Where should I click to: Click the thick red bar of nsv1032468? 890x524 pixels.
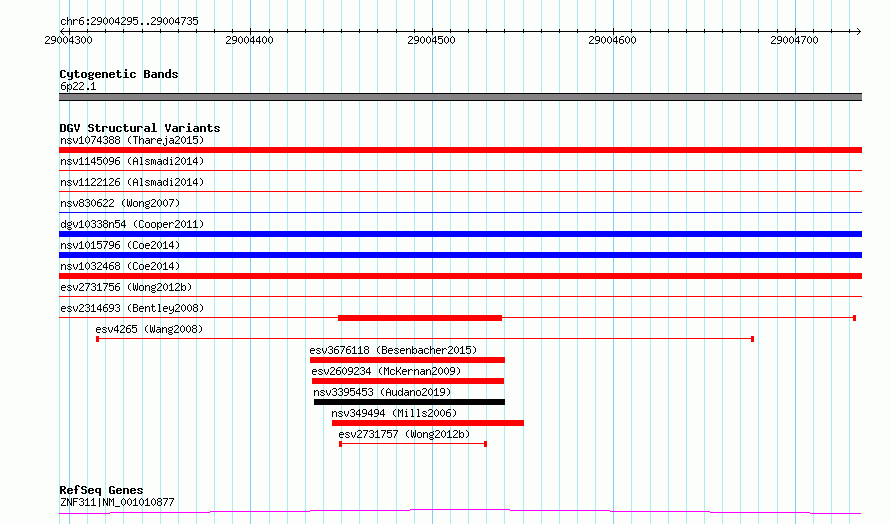[460, 276]
